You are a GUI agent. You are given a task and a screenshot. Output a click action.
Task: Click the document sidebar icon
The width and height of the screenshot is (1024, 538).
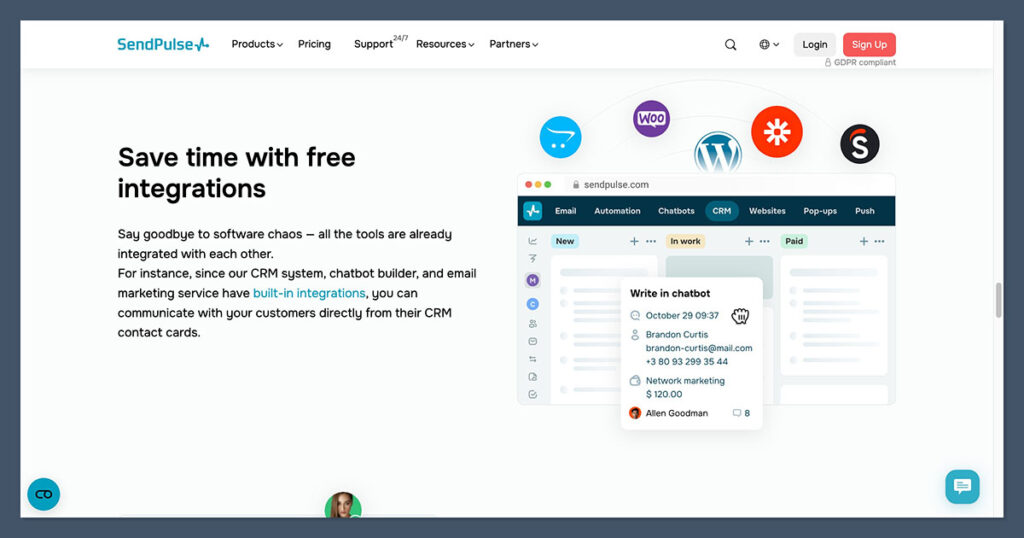click(x=533, y=377)
